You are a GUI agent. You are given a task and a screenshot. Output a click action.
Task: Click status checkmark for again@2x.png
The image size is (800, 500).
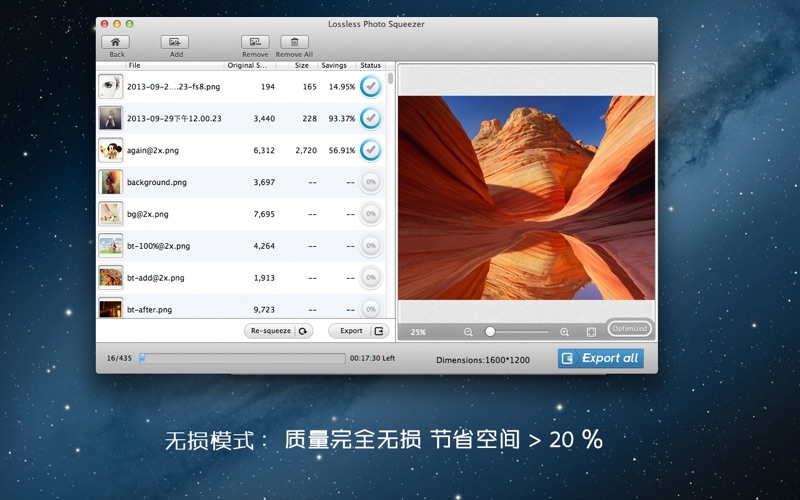(x=370, y=150)
